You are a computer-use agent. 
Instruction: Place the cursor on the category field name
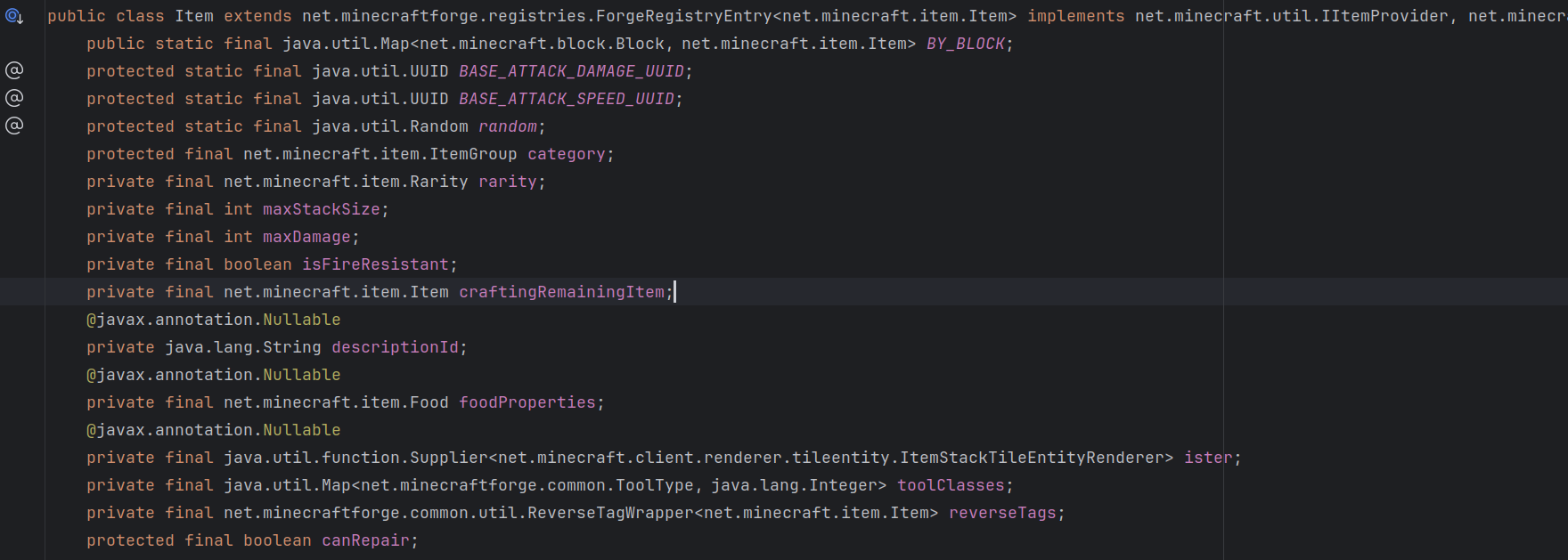point(566,154)
